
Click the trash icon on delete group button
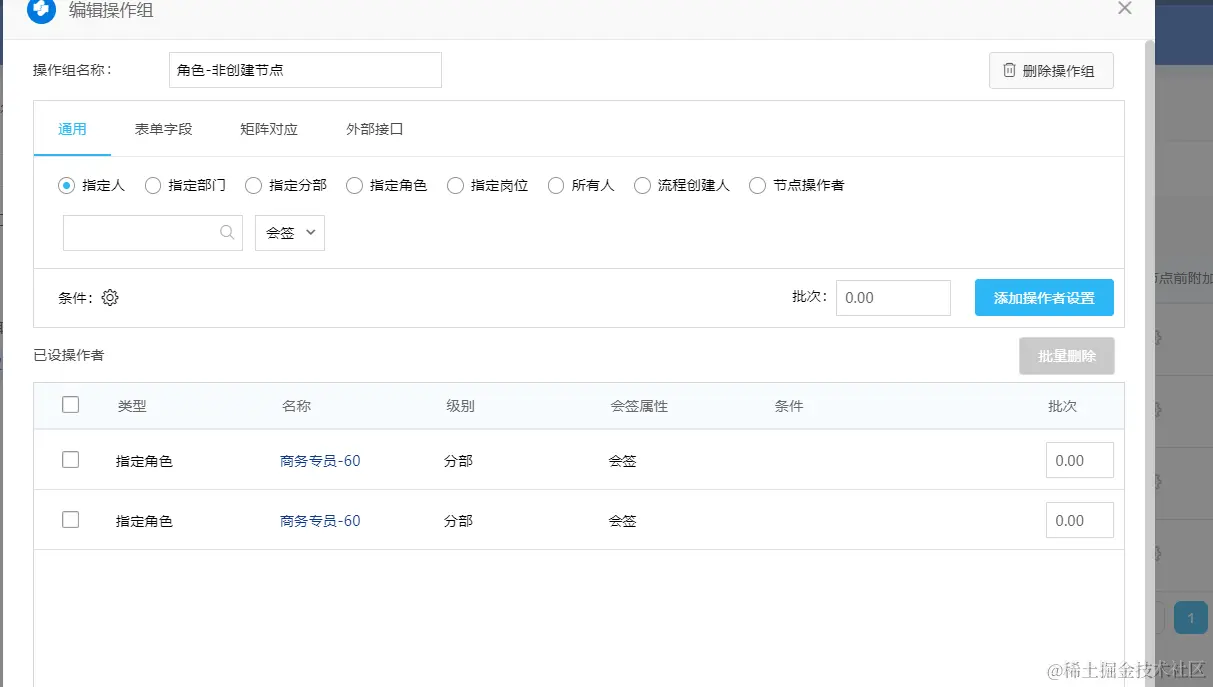click(x=1009, y=70)
